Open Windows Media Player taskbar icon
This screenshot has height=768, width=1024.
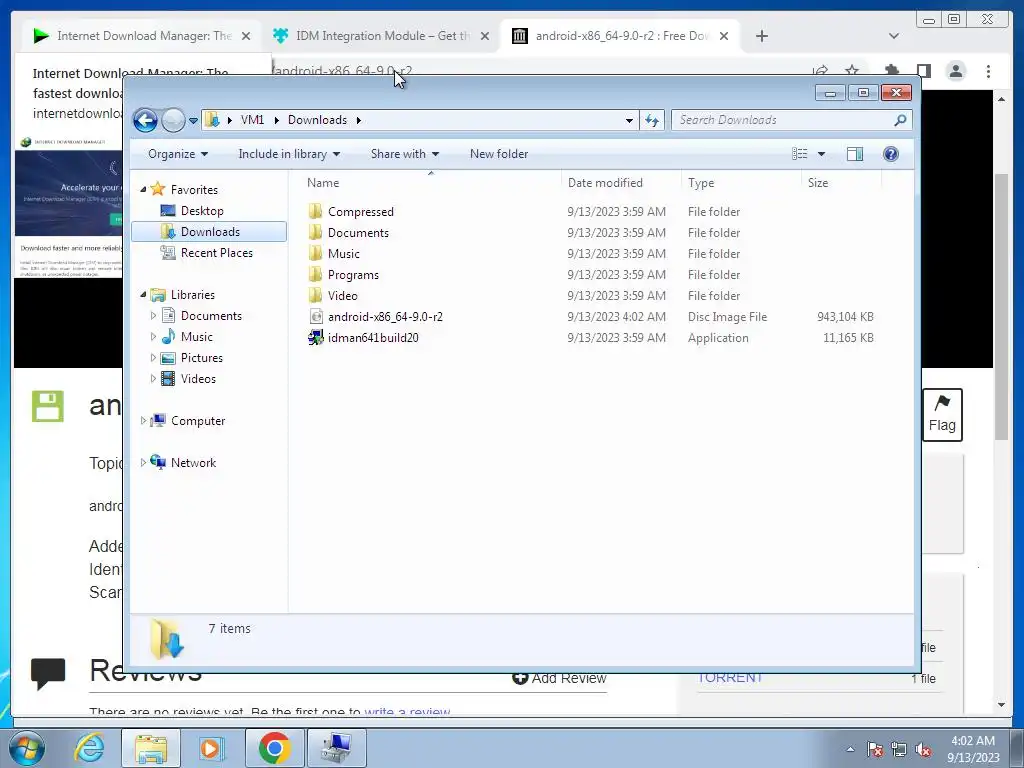coord(211,748)
